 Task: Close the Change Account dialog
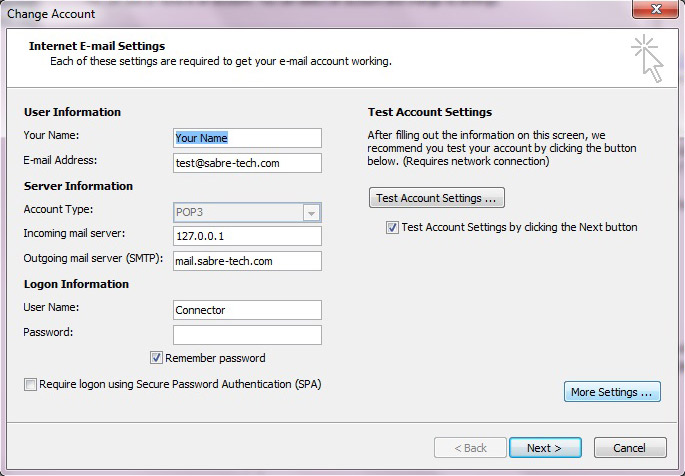click(655, 9)
